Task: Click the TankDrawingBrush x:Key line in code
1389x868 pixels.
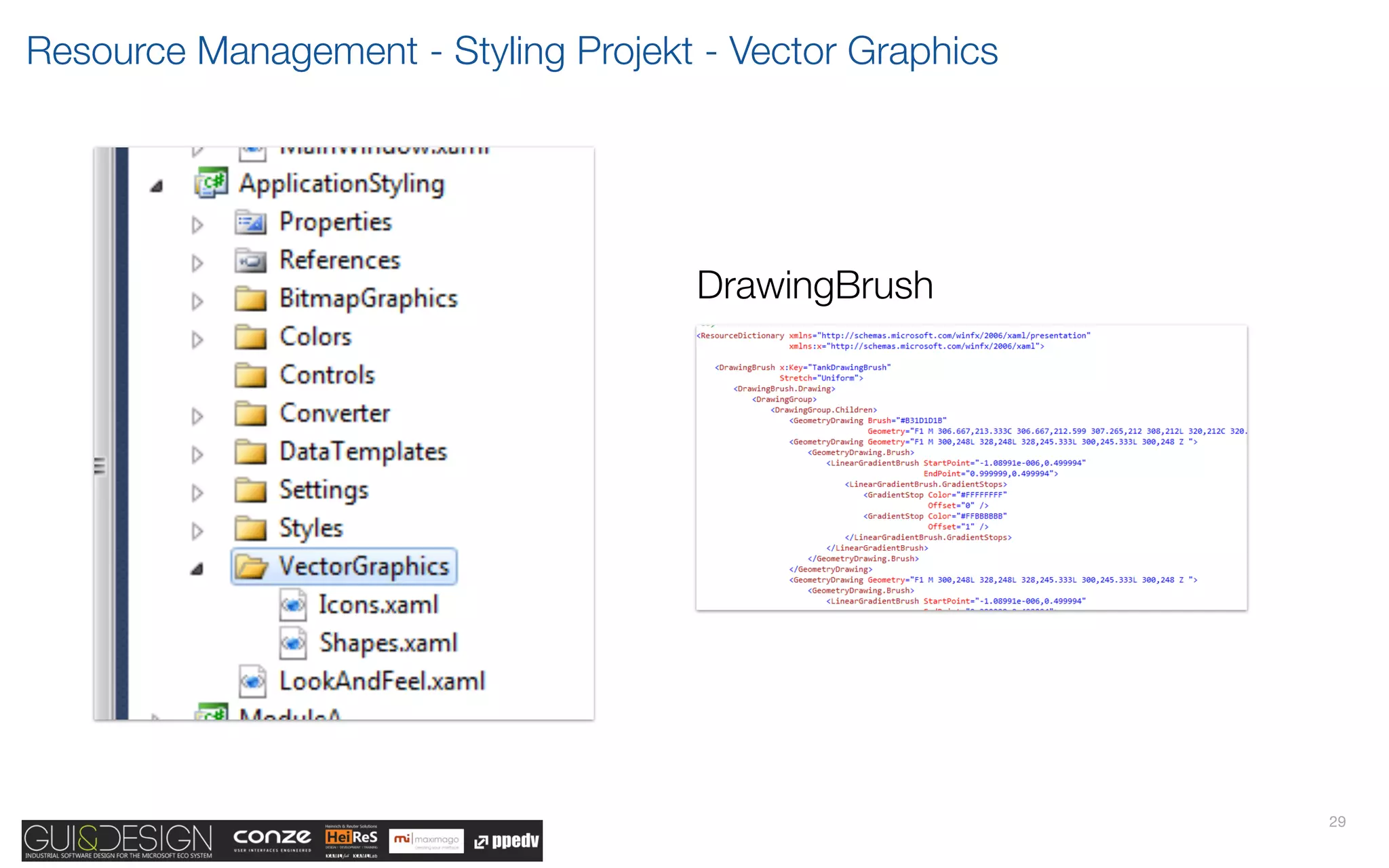Action: click(x=803, y=368)
